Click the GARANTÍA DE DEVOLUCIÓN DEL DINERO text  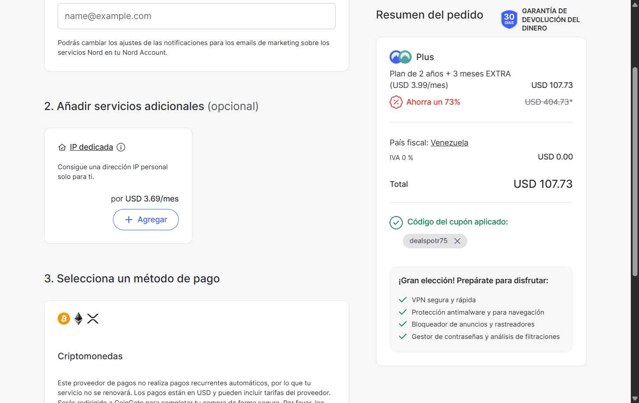(551, 19)
